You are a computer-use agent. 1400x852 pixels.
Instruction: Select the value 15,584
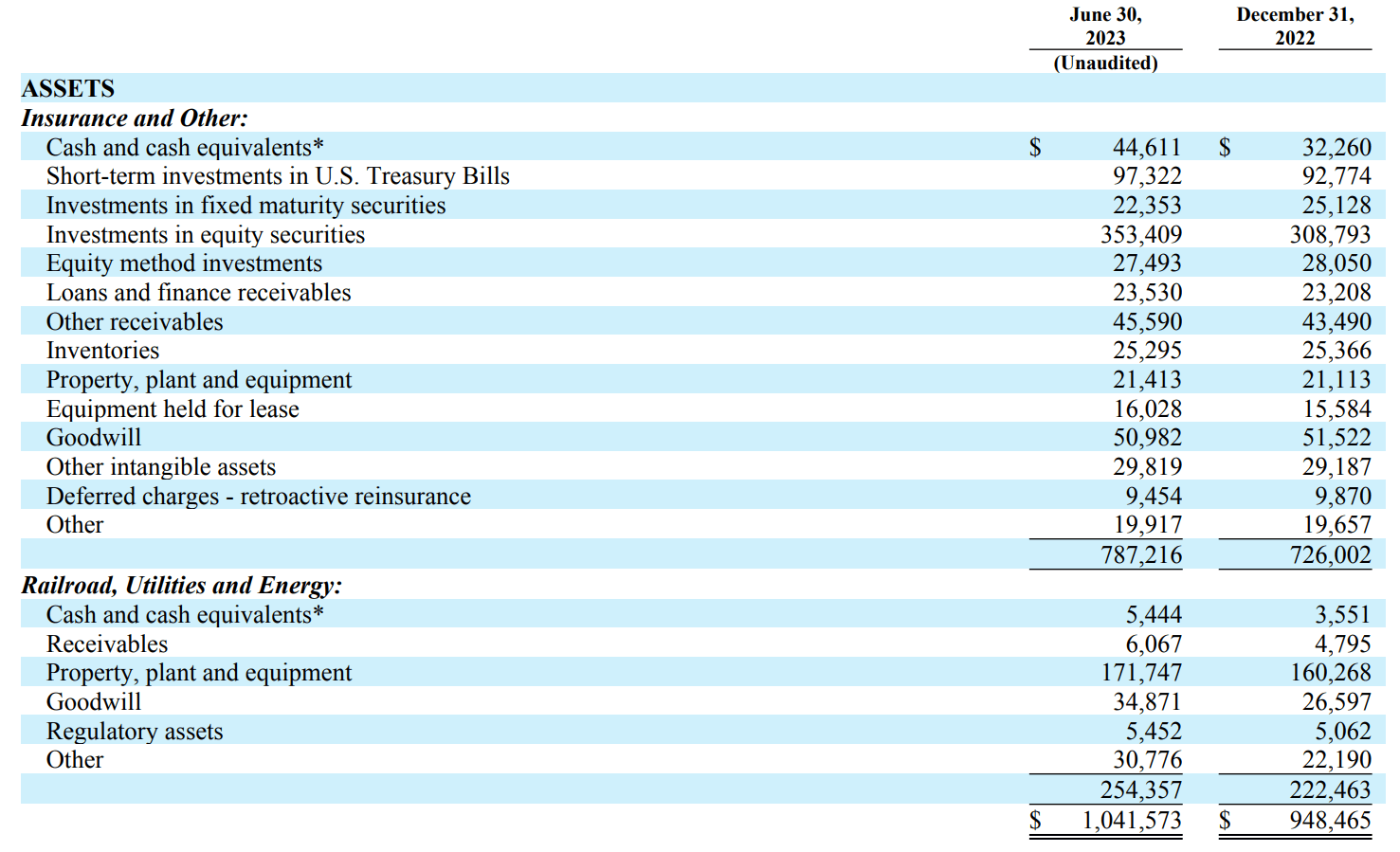click(x=1336, y=409)
